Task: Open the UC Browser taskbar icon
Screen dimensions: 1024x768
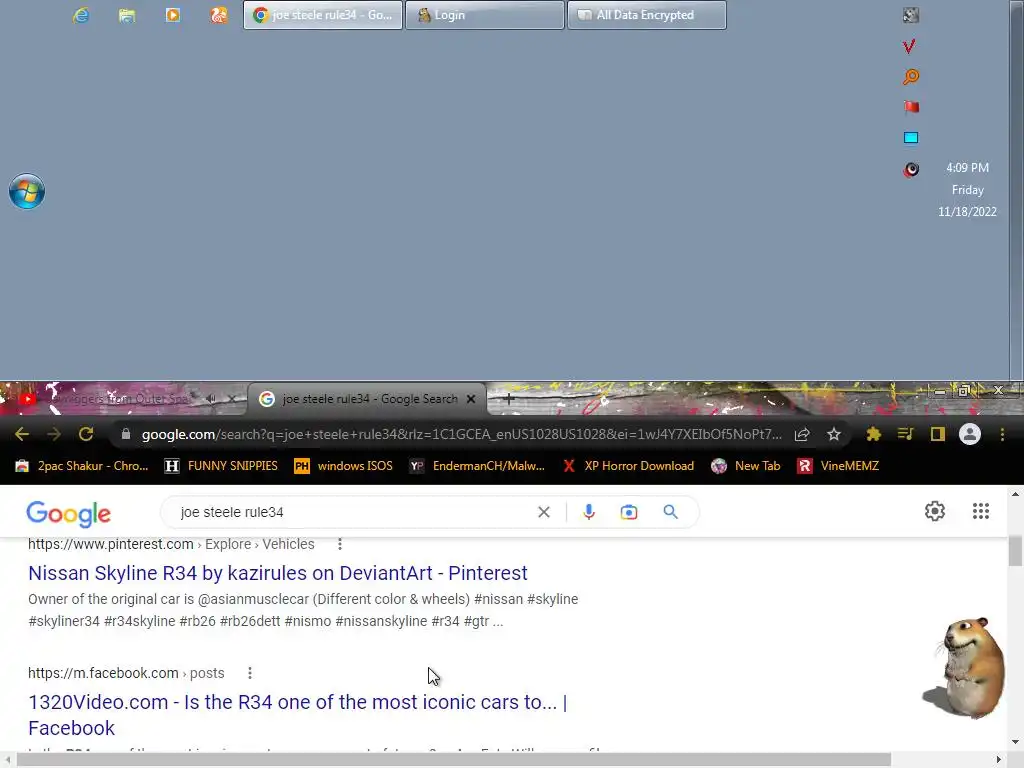Action: 218,15
